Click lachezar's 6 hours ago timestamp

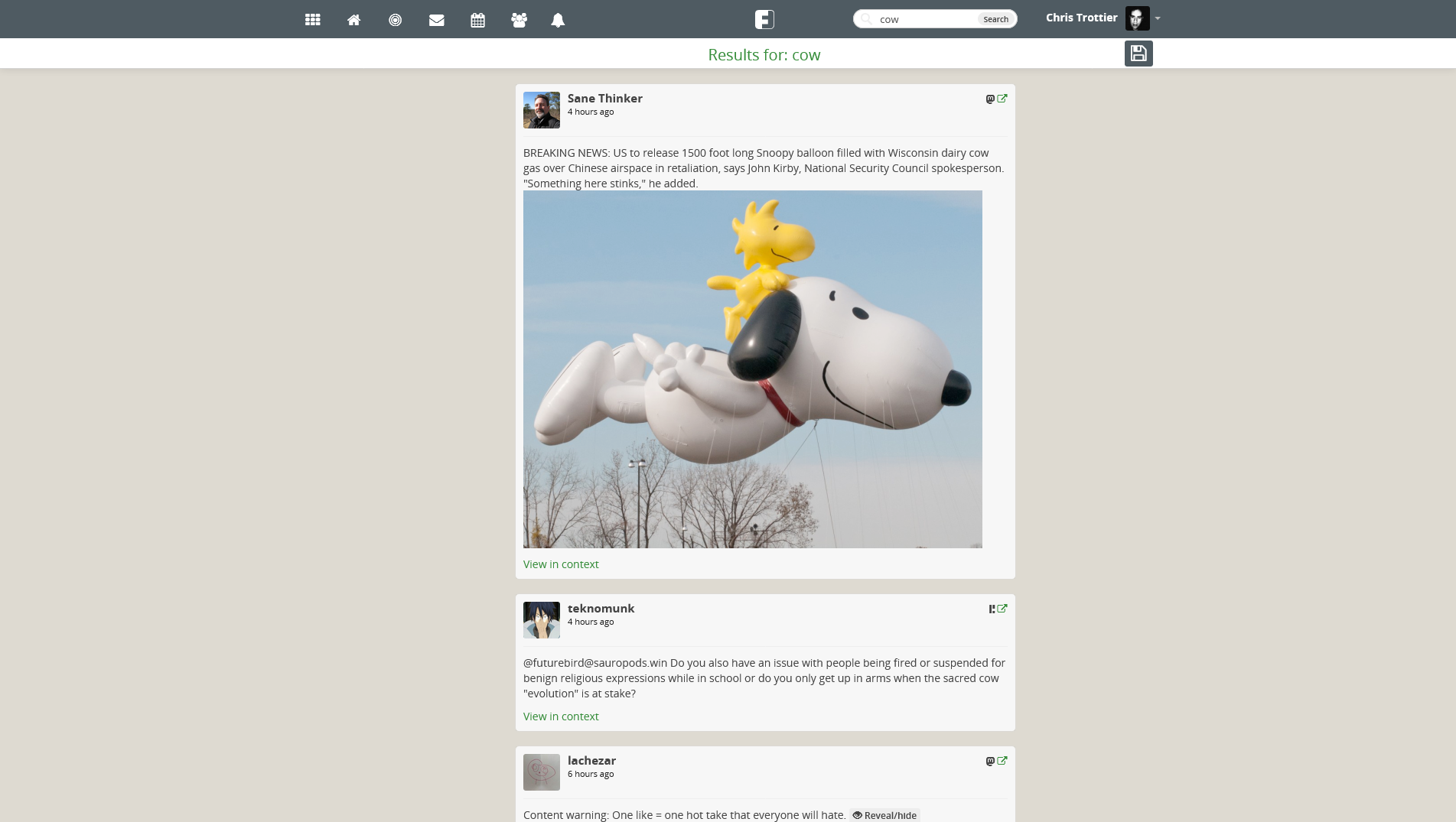tap(591, 774)
